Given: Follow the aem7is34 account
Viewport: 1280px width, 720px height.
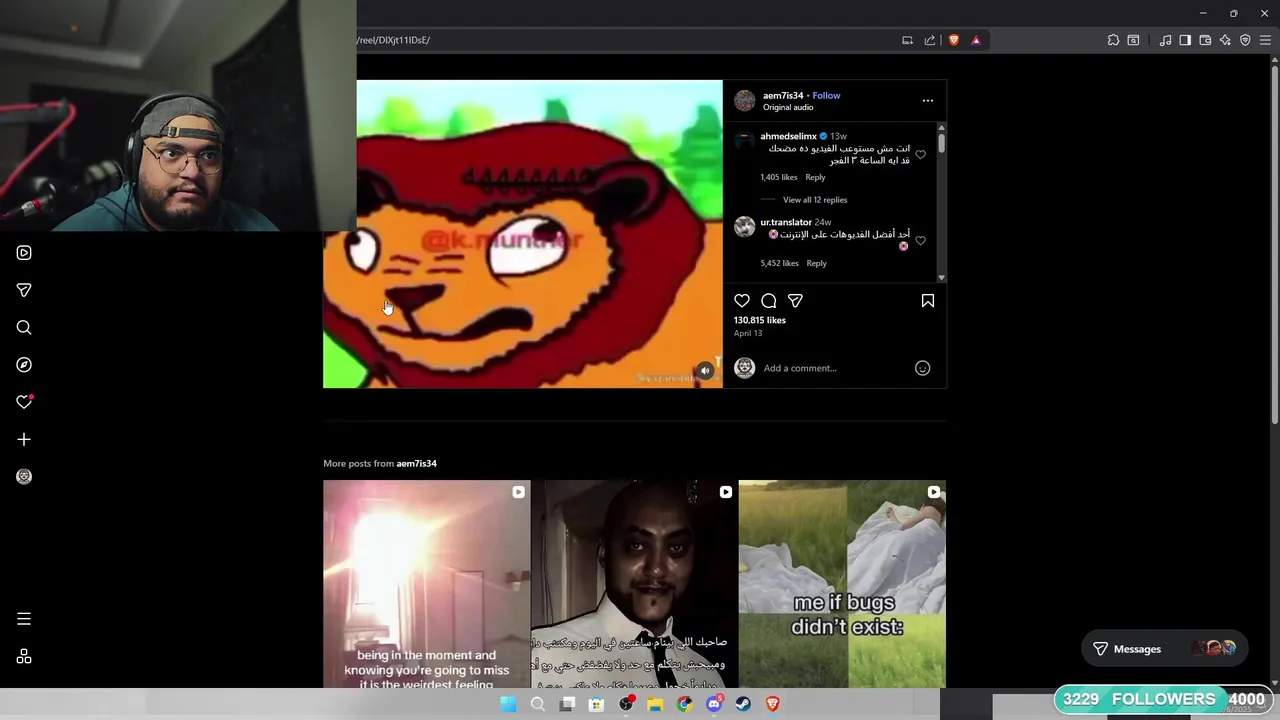Looking at the screenshot, I should click(x=826, y=96).
